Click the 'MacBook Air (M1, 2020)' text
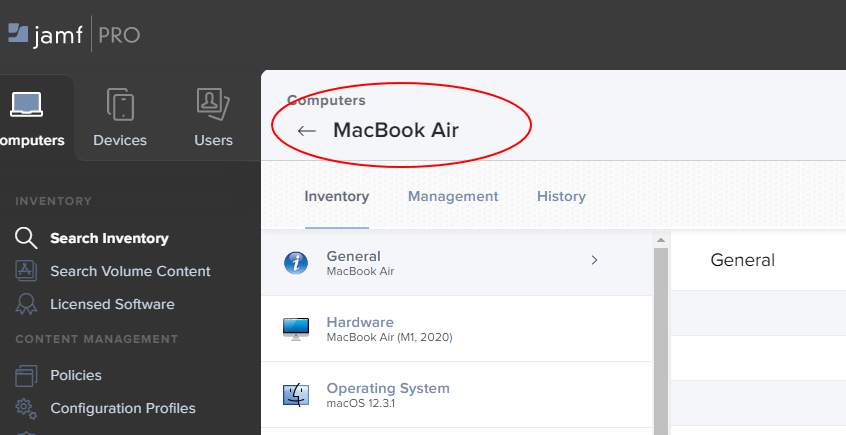This screenshot has height=435, width=846. [390, 337]
